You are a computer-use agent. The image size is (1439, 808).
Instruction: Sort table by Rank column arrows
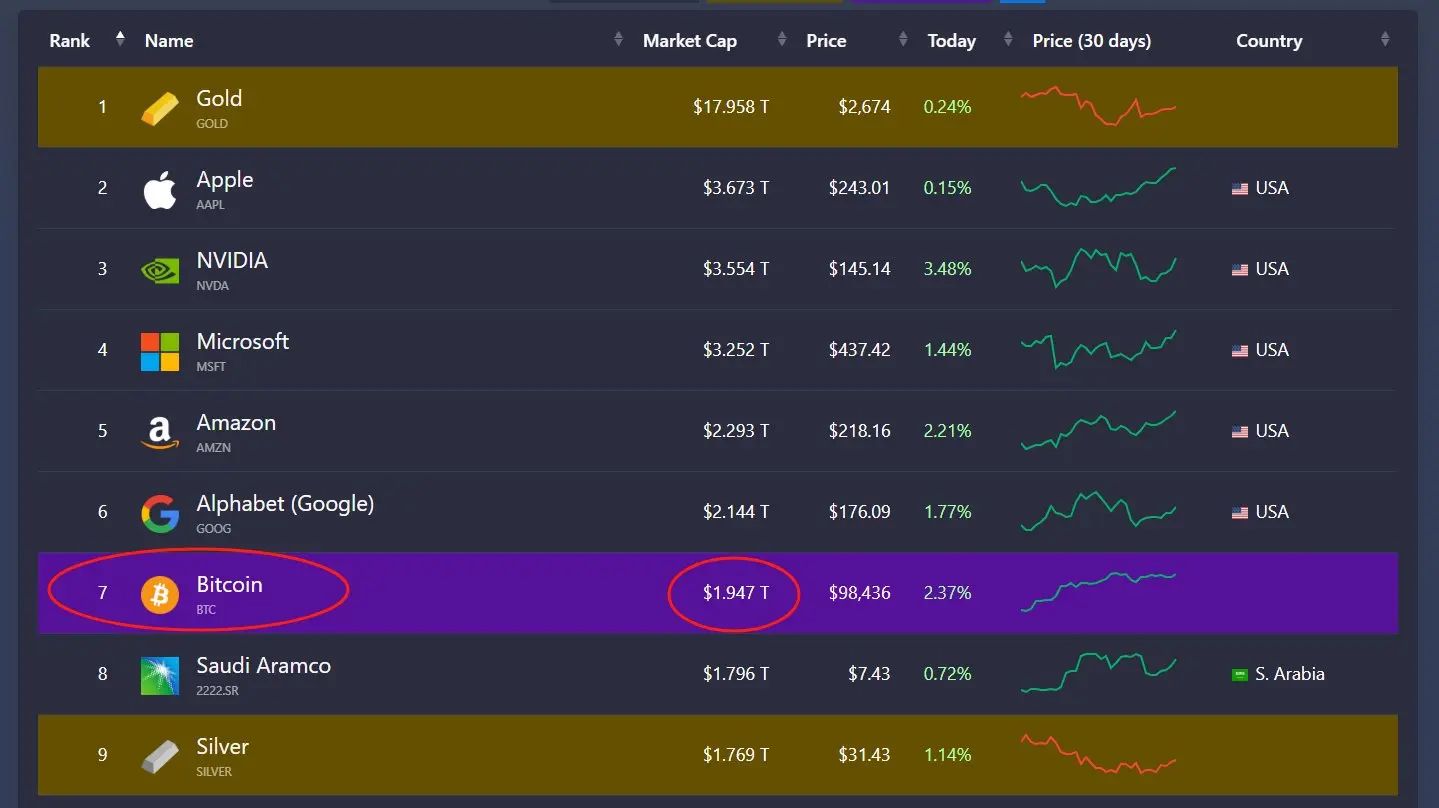[121, 39]
